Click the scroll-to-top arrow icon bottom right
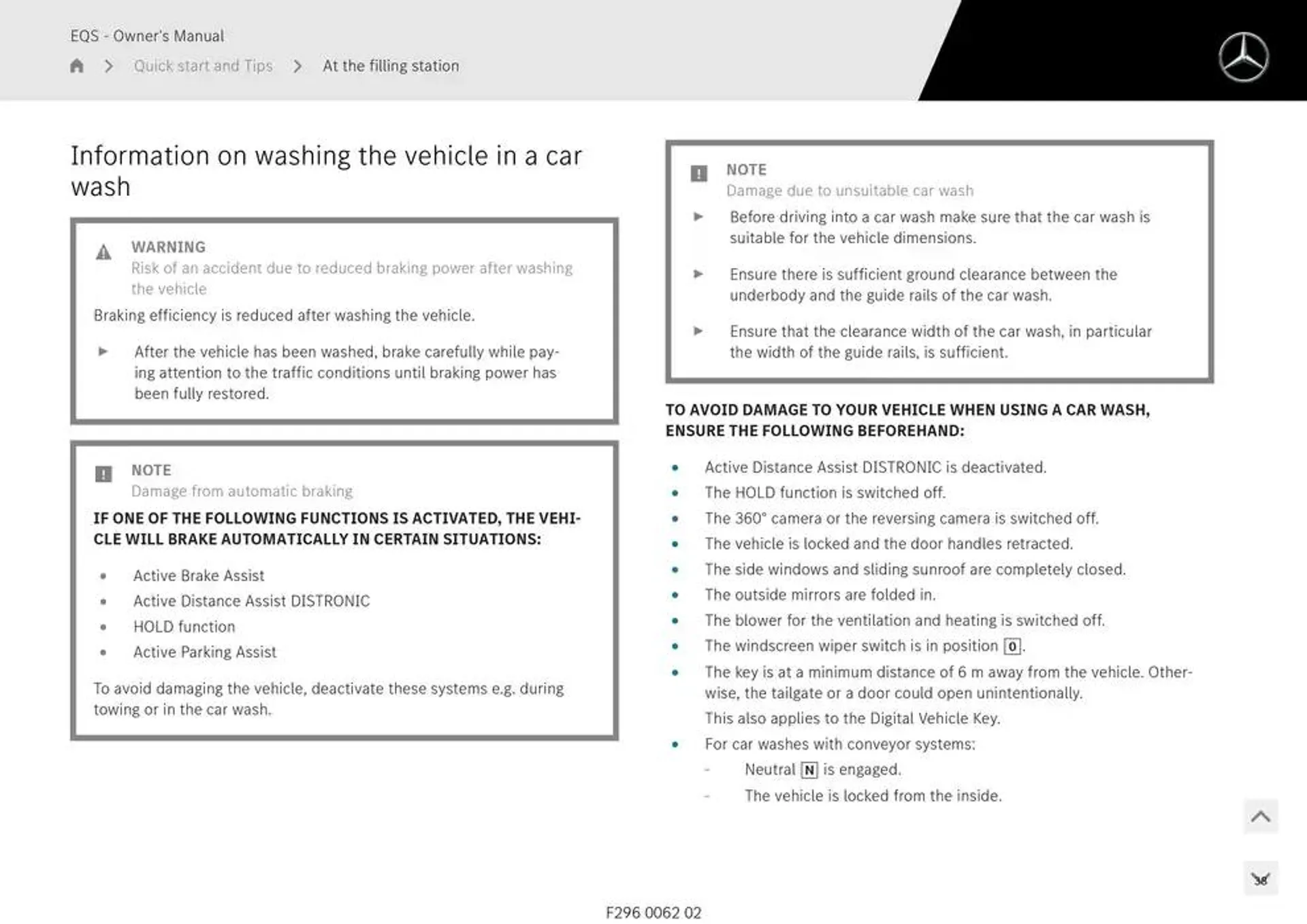The width and height of the screenshot is (1307, 924). 1263,816
